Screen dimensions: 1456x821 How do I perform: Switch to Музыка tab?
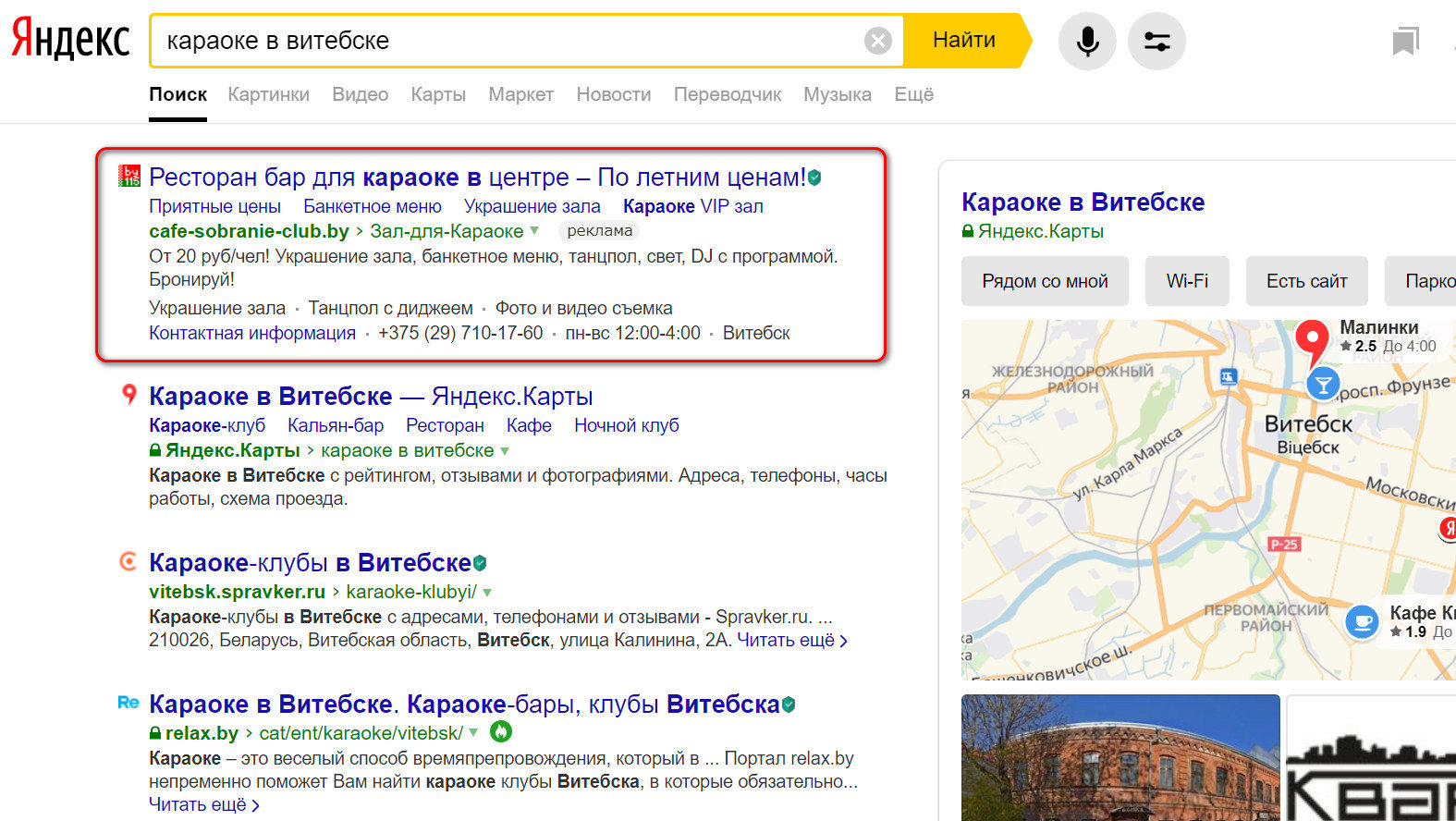coord(838,94)
